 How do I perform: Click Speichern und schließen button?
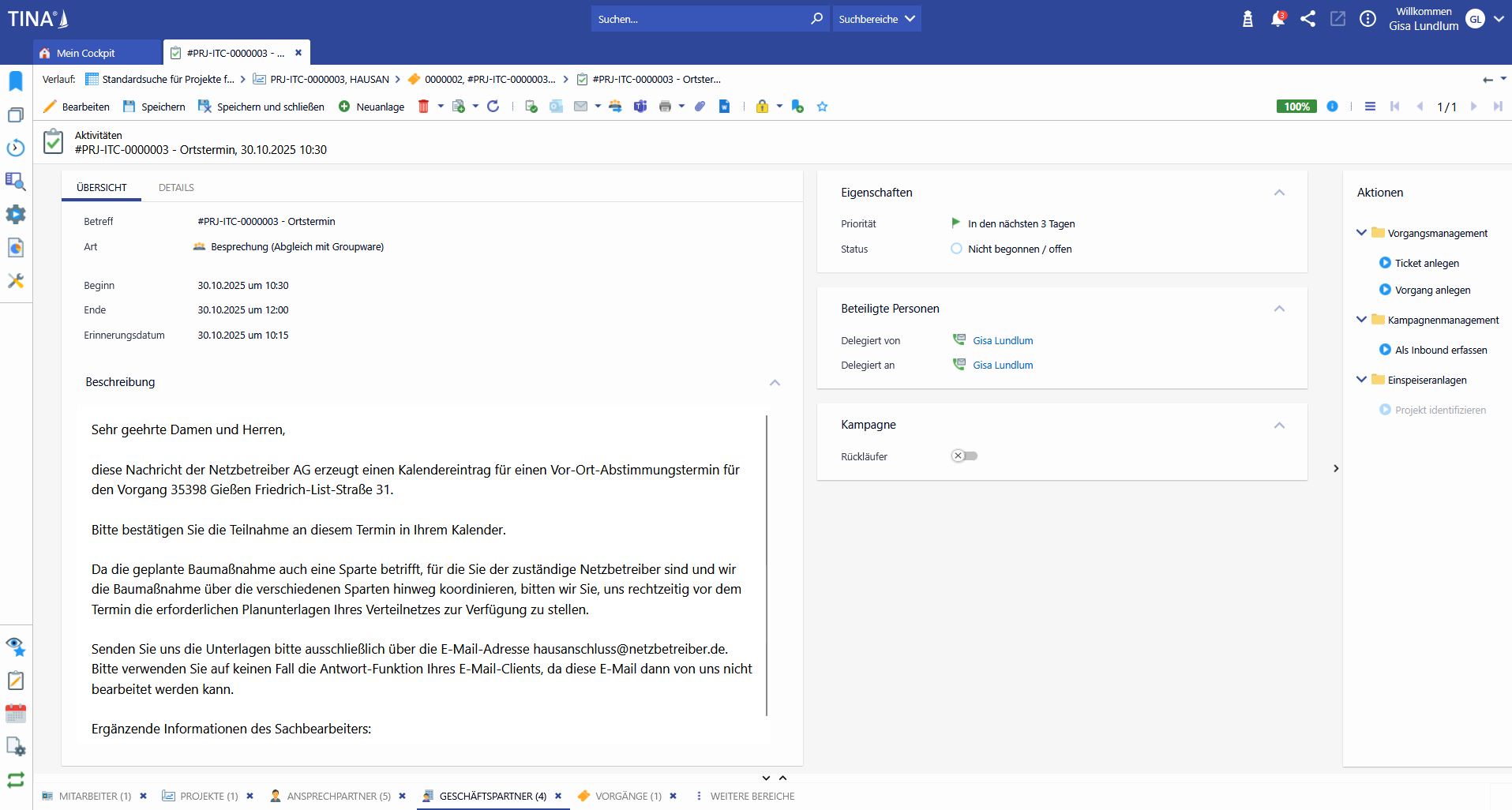(x=261, y=107)
